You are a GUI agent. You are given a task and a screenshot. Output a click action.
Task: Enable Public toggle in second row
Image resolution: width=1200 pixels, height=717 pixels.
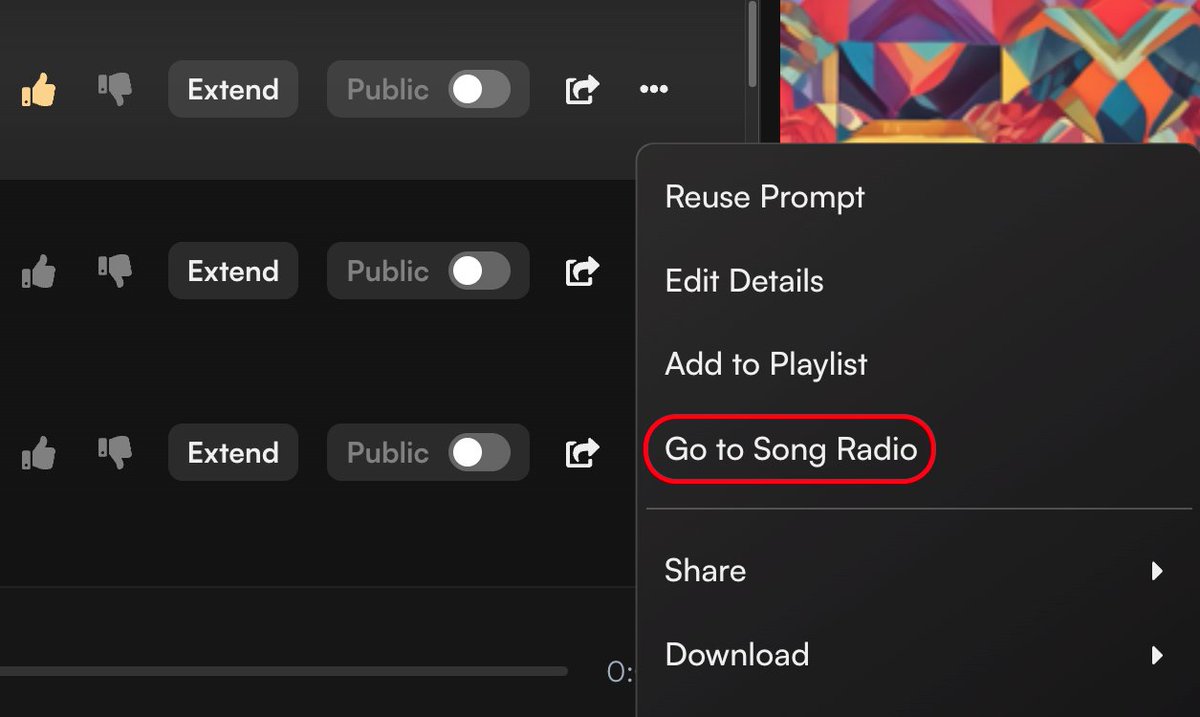click(479, 271)
